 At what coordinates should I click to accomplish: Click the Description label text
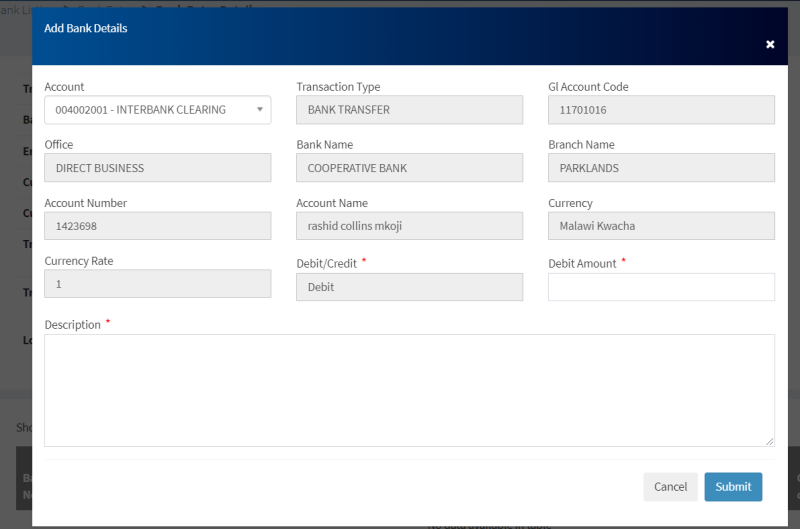[x=72, y=325]
